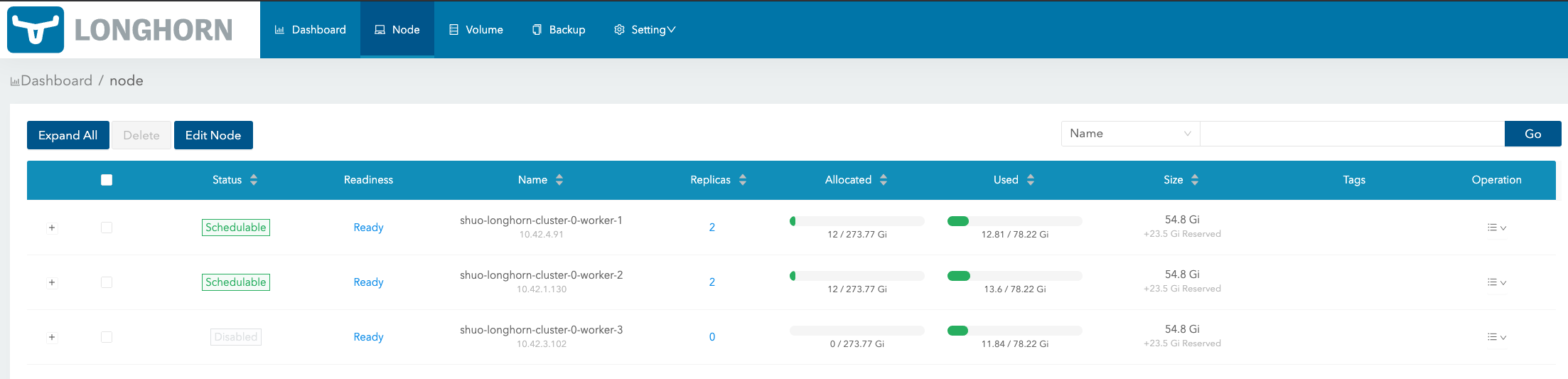Open the Backup page
The width and height of the screenshot is (1568, 379).
click(559, 30)
